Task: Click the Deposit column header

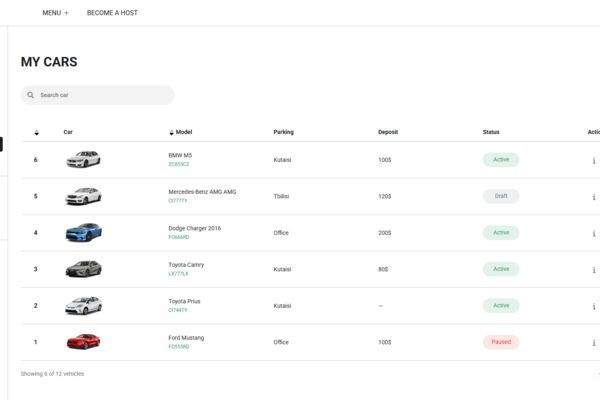Action: (388, 132)
